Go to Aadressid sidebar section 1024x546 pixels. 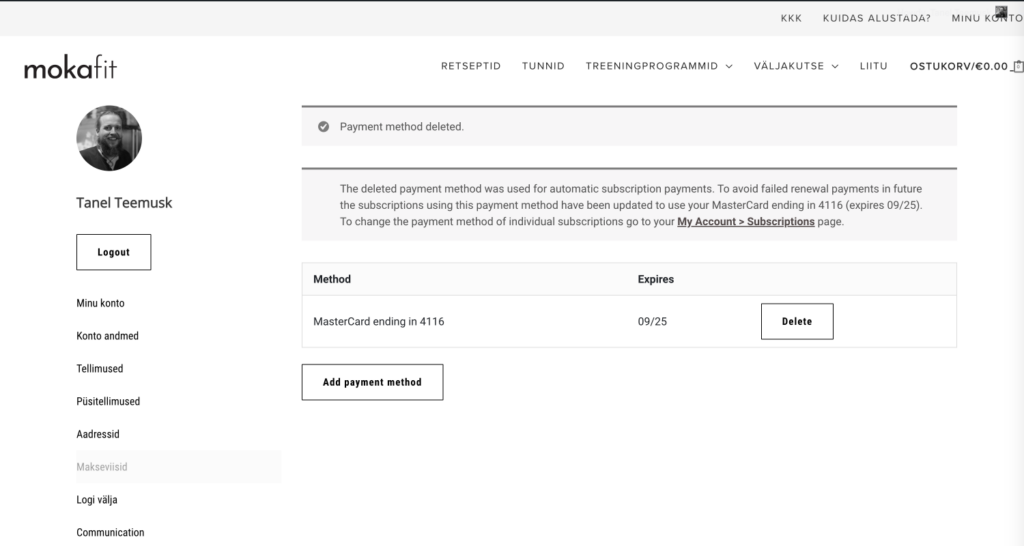click(x=98, y=434)
